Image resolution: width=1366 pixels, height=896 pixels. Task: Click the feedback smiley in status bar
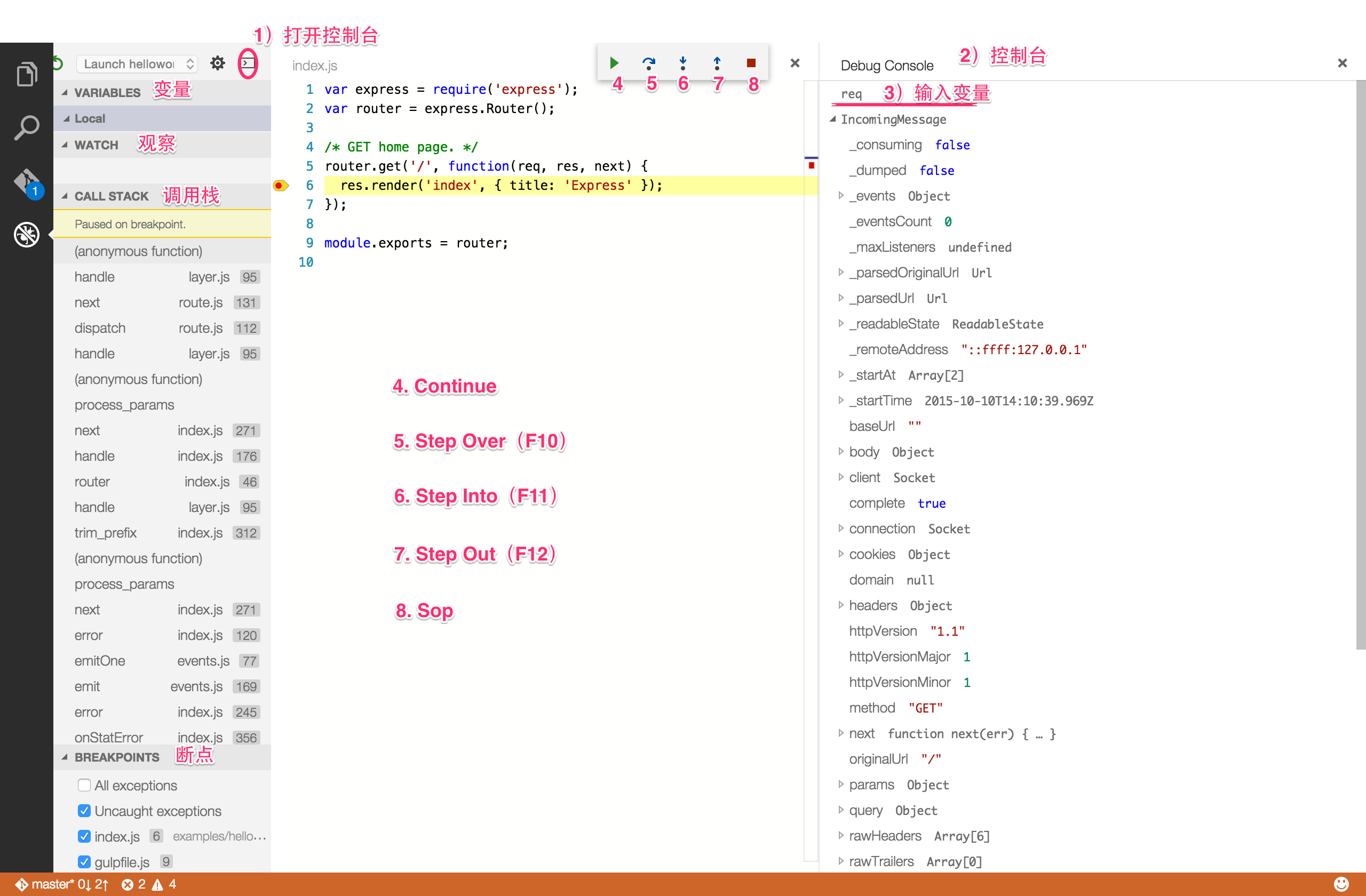1341,884
